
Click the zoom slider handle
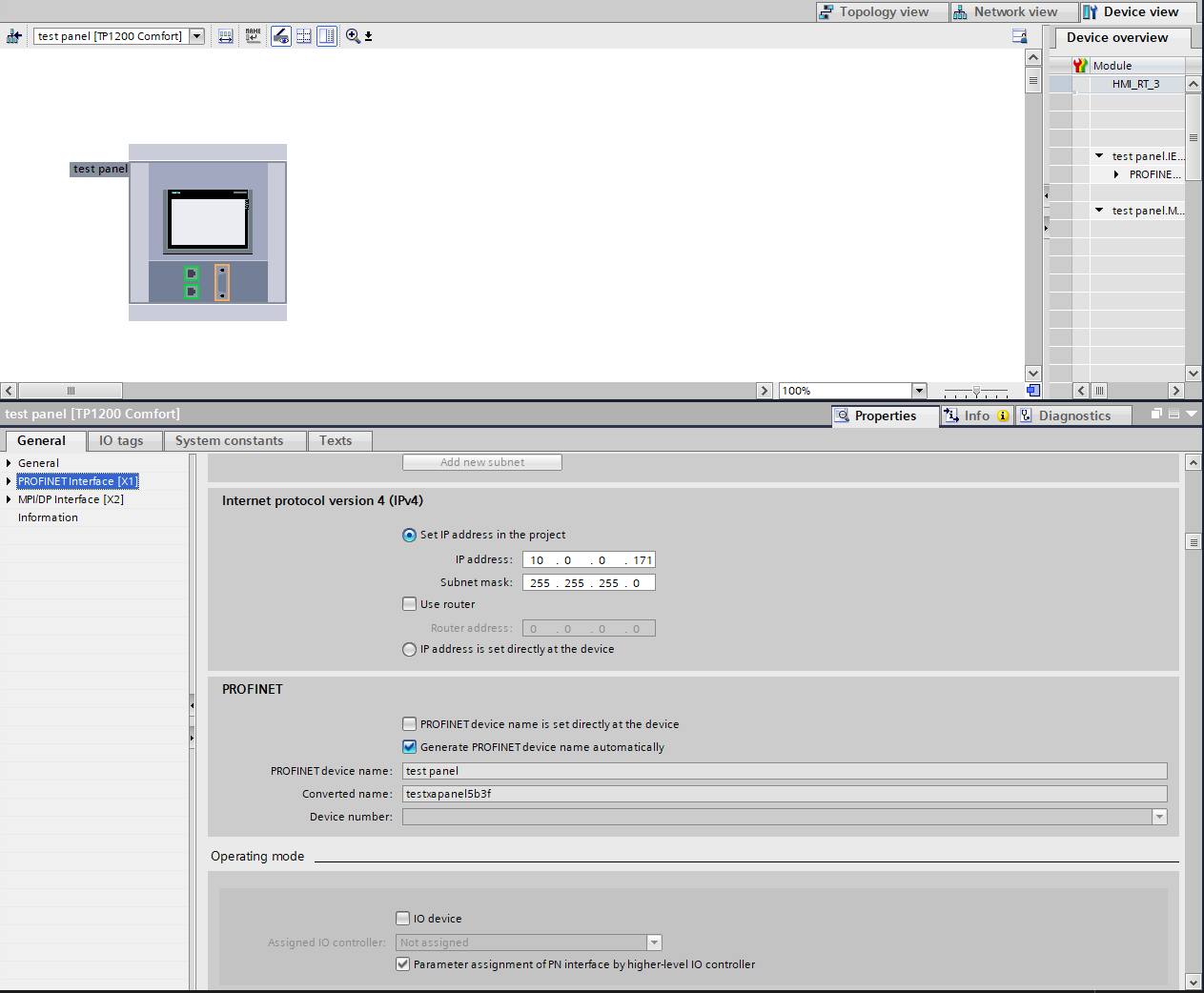[976, 391]
